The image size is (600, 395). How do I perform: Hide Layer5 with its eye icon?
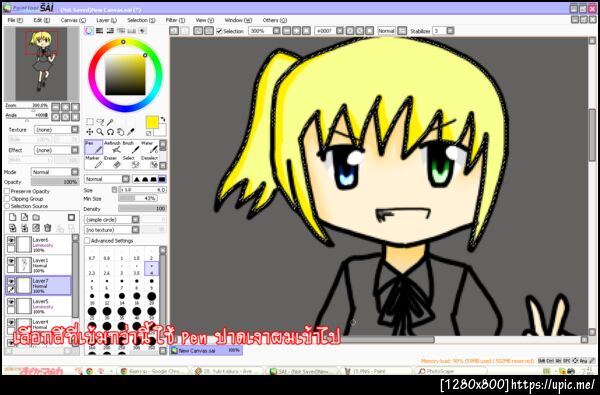pos(11,302)
